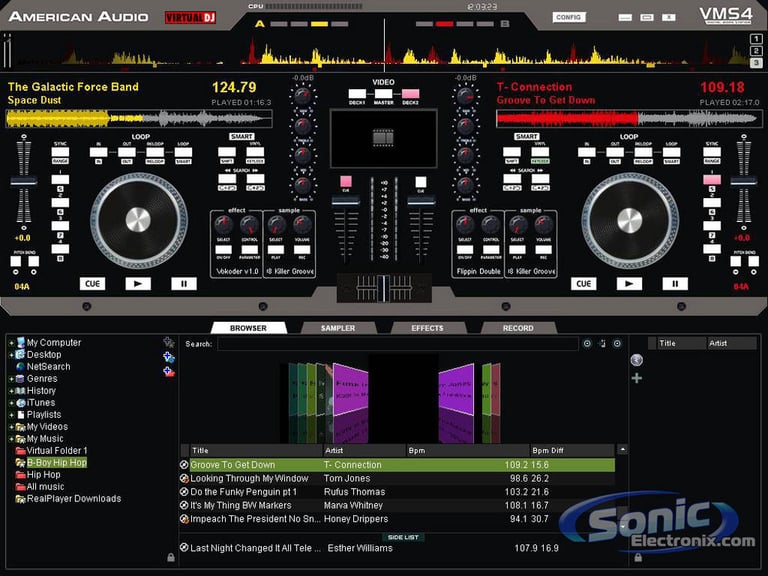Click the add favorite folder icon with blue plus

(x=168, y=357)
